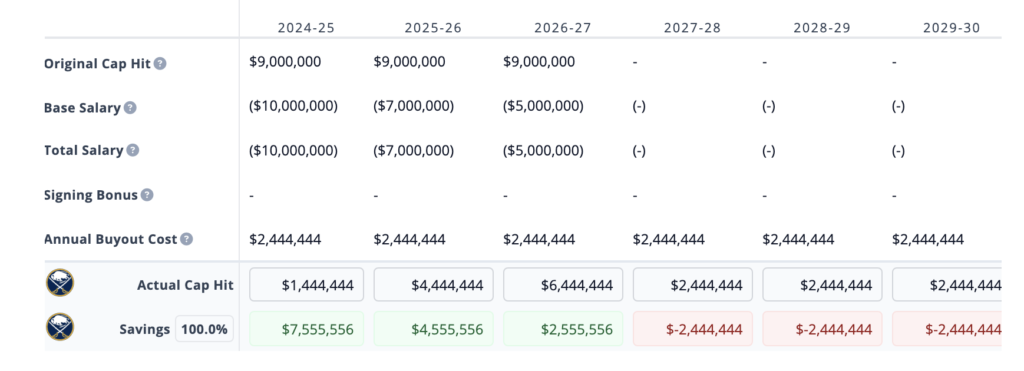1024x371 pixels.
Task: Click help icon beside Total Salary
Action: [133, 150]
